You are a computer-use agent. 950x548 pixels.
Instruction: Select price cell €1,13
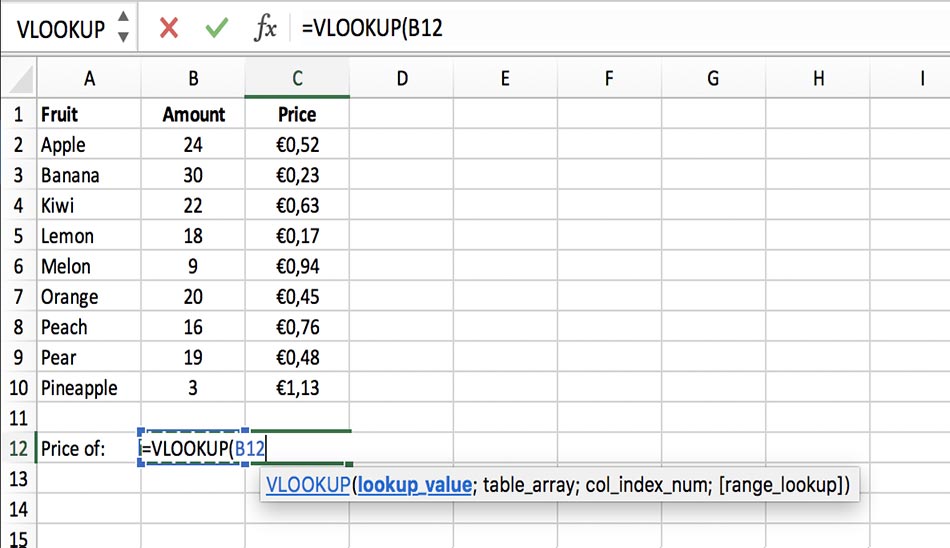[297, 387]
